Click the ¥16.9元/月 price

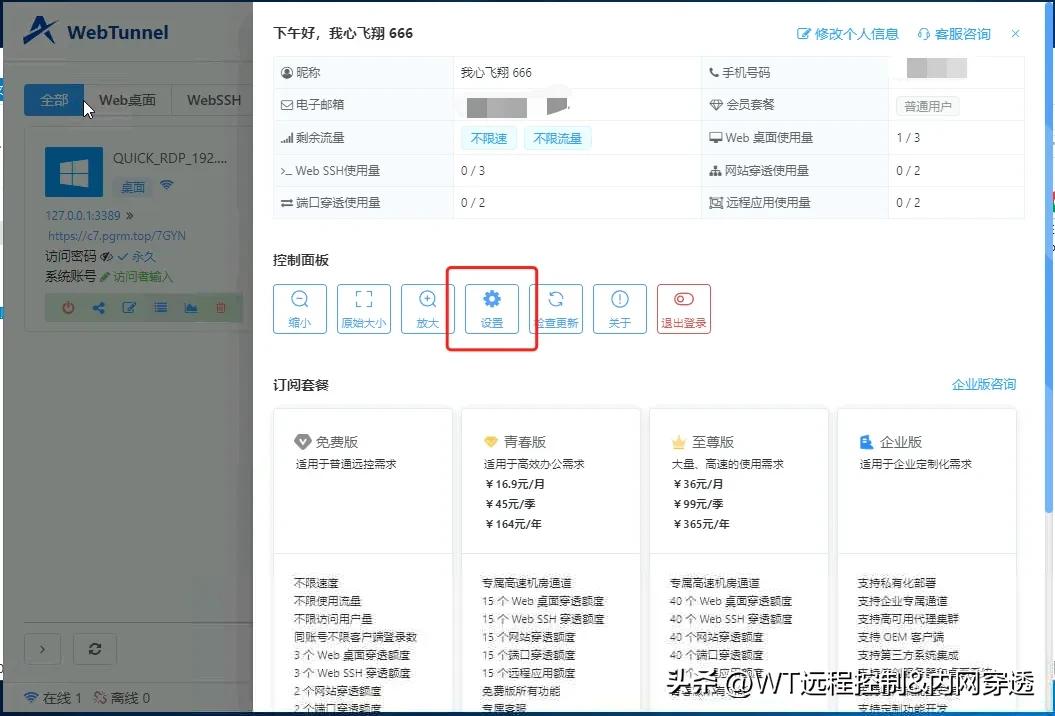tap(515, 484)
